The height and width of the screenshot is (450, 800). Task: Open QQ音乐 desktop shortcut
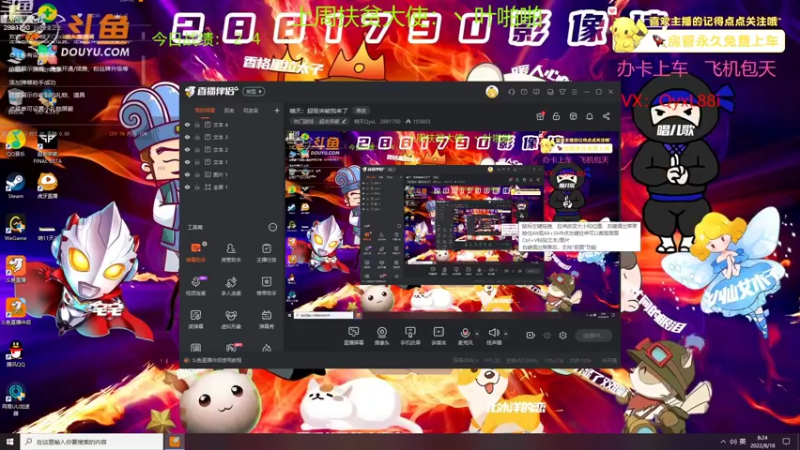pos(15,144)
